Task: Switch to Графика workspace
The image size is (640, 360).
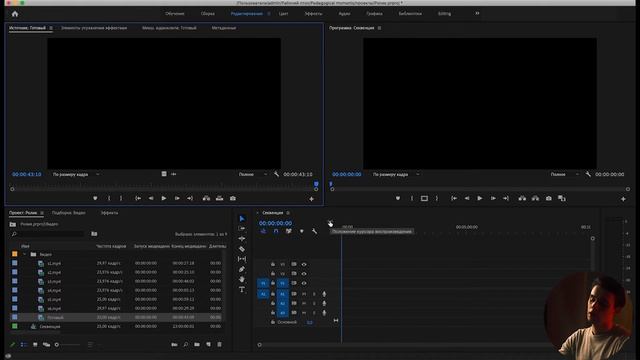Action: click(x=374, y=14)
